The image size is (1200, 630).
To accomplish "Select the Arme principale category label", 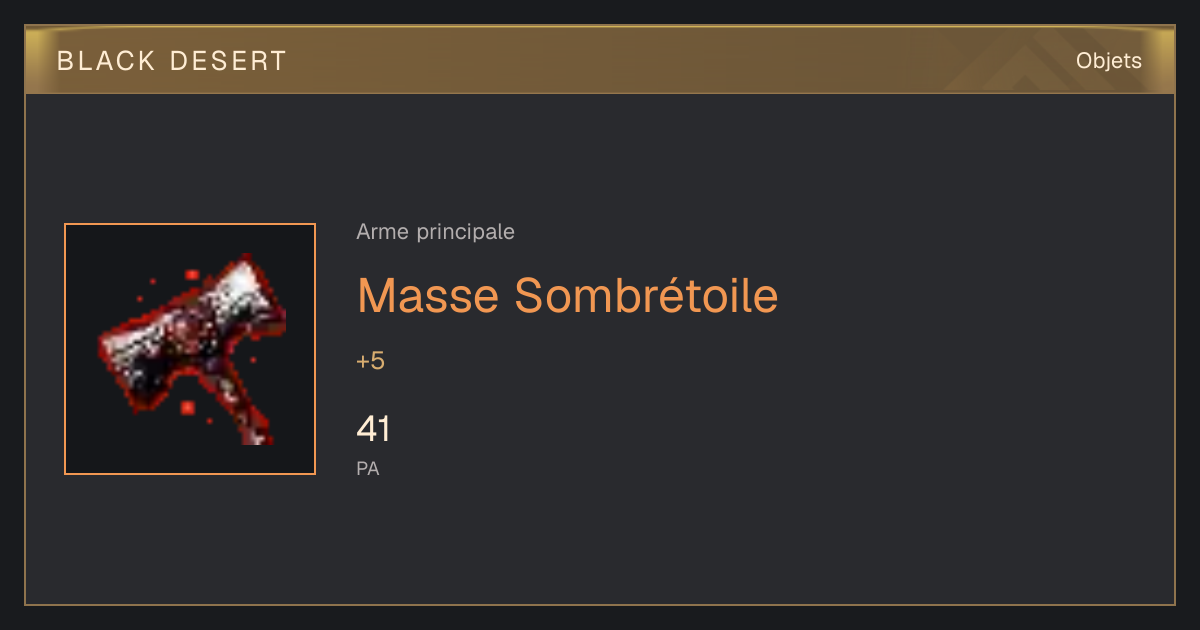I will [x=436, y=232].
